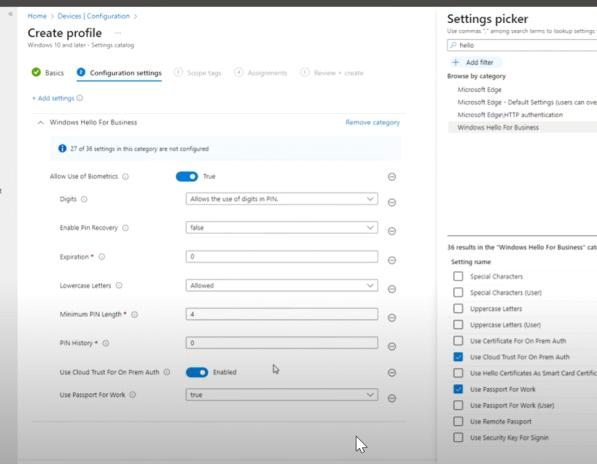Image resolution: width=597 pixels, height=464 pixels.
Task: Remove the Enable Pin Recovery setting
Action: (x=392, y=231)
